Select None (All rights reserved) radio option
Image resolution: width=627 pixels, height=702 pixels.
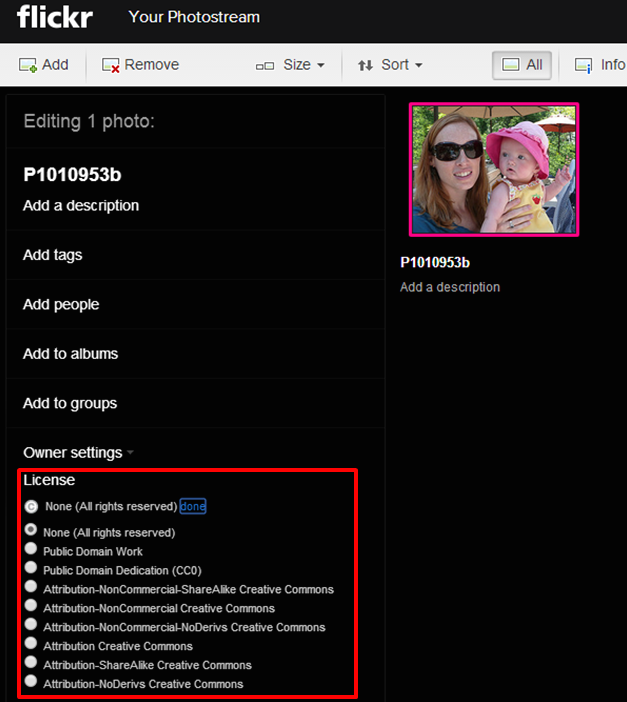[30, 530]
